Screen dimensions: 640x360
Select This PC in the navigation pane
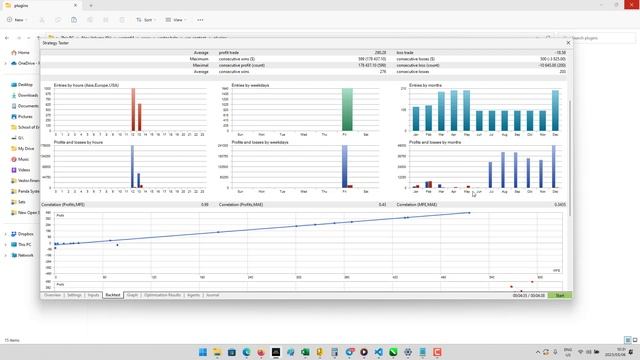[x=21, y=244]
